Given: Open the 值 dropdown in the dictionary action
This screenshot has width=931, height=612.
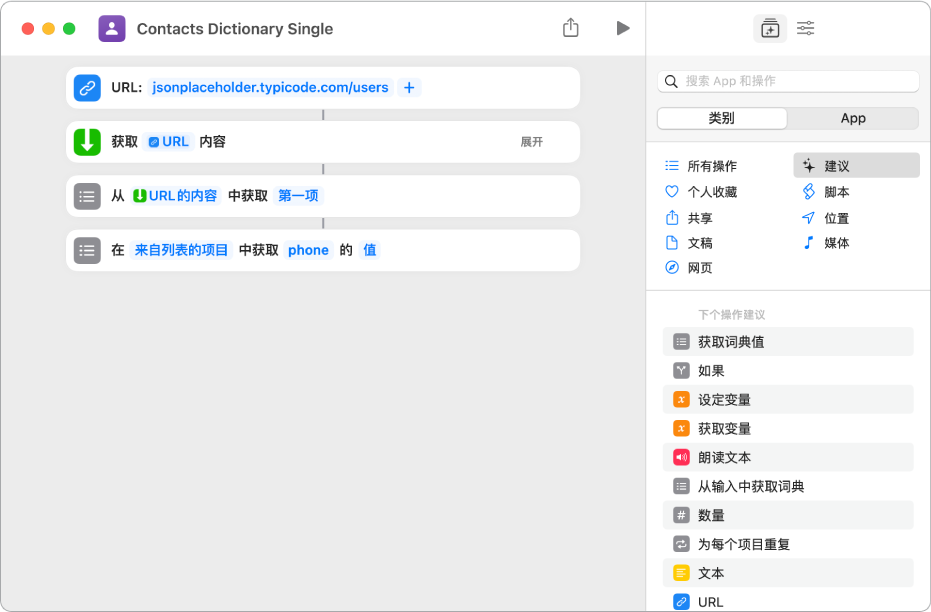Looking at the screenshot, I should coord(369,250).
